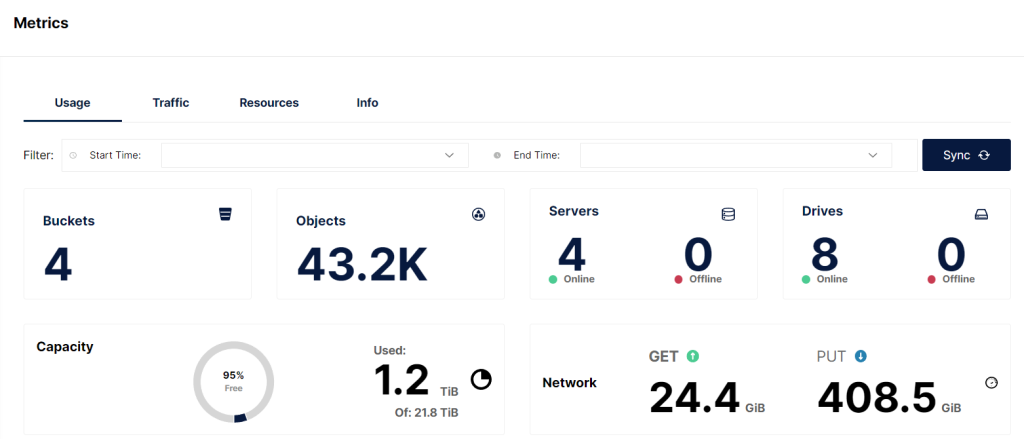Click the Buckets card bucket icon
This screenshot has height=439, width=1024.
pyautogui.click(x=225, y=214)
